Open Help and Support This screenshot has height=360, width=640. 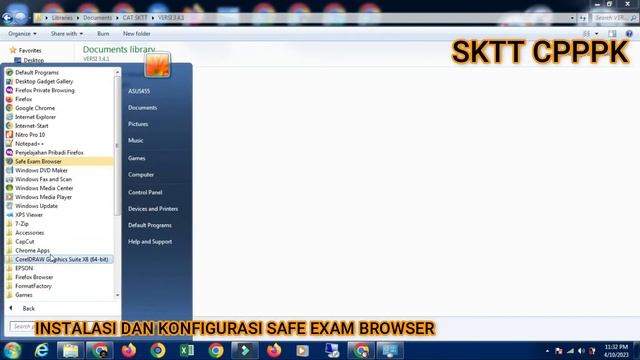pyautogui.click(x=150, y=242)
